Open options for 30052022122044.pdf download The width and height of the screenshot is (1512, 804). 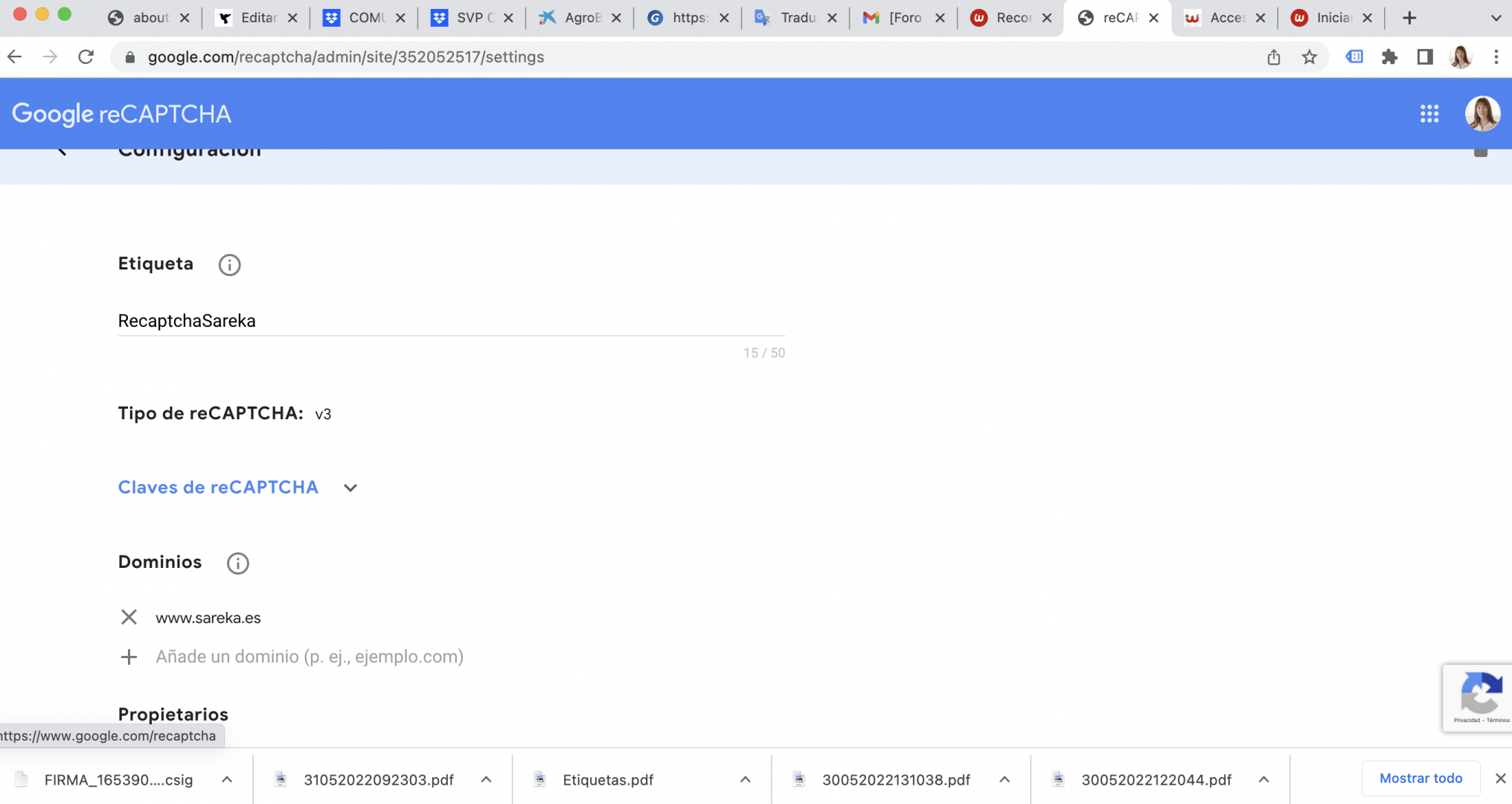pos(1263,779)
